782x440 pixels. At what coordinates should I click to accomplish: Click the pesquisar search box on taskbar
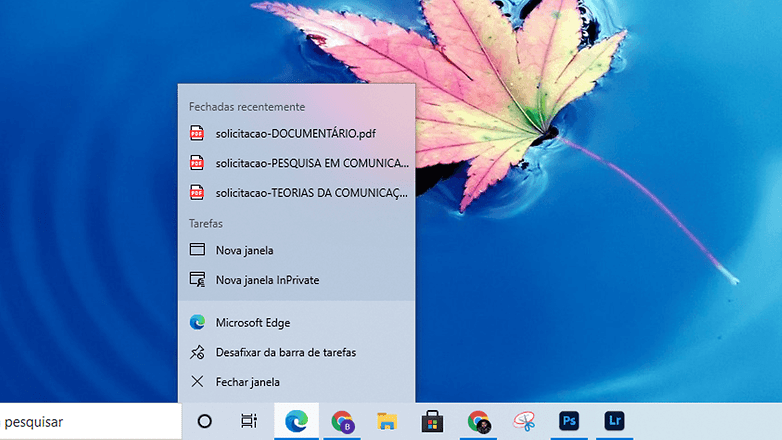click(x=91, y=422)
